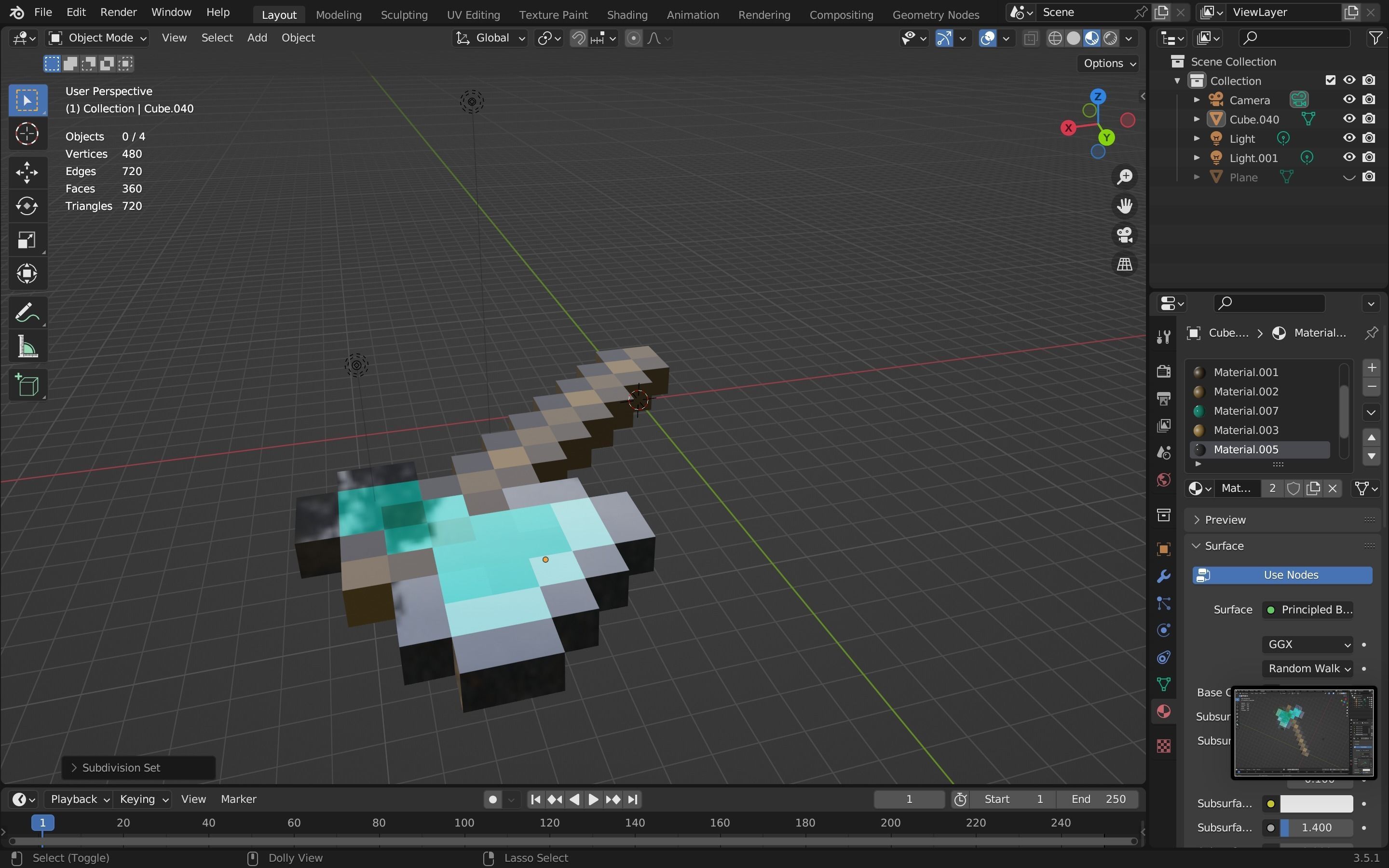Show the Plane object in viewport
This screenshot has width=1389, height=868.
click(1349, 177)
